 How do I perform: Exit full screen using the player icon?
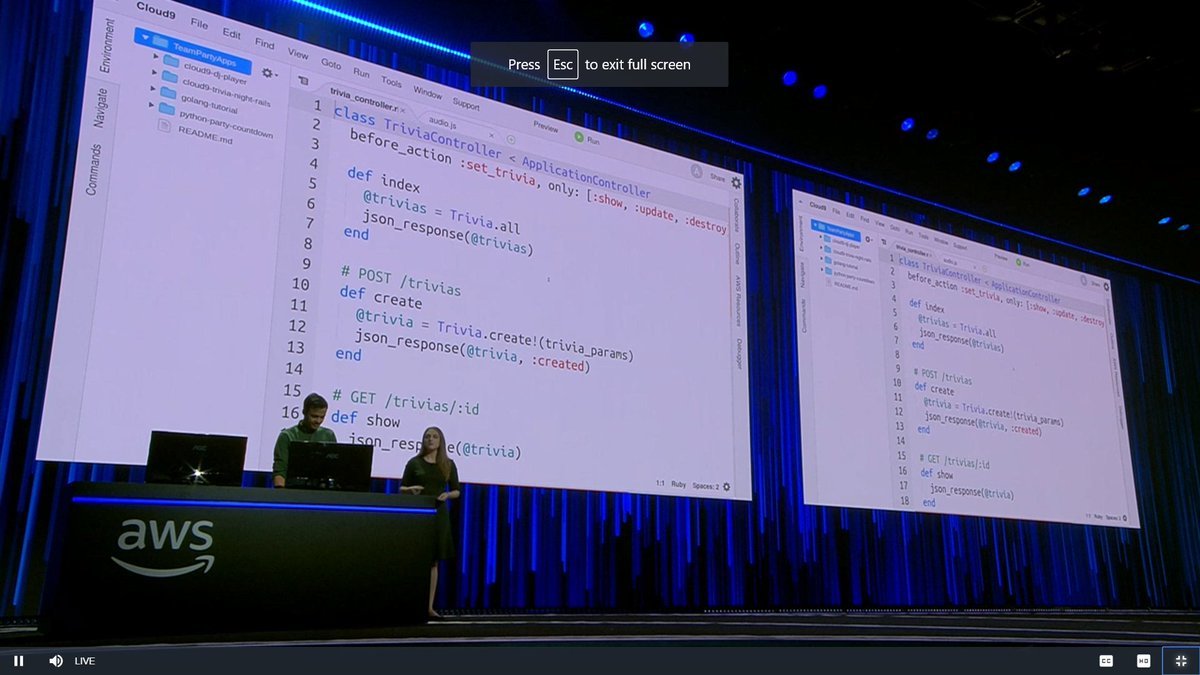[1180, 661]
